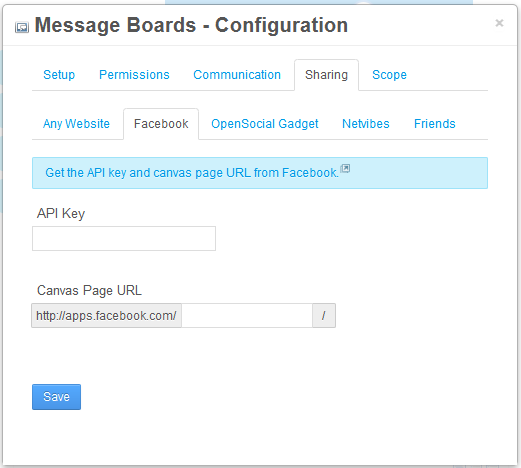Focus the API Key input field

124,238
